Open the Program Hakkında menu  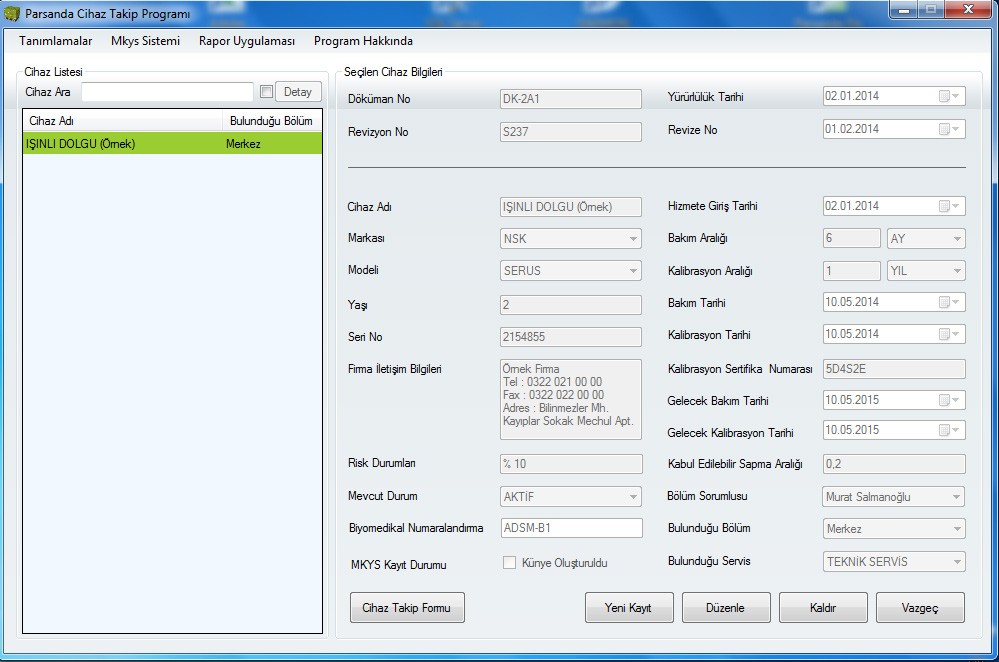(x=363, y=41)
